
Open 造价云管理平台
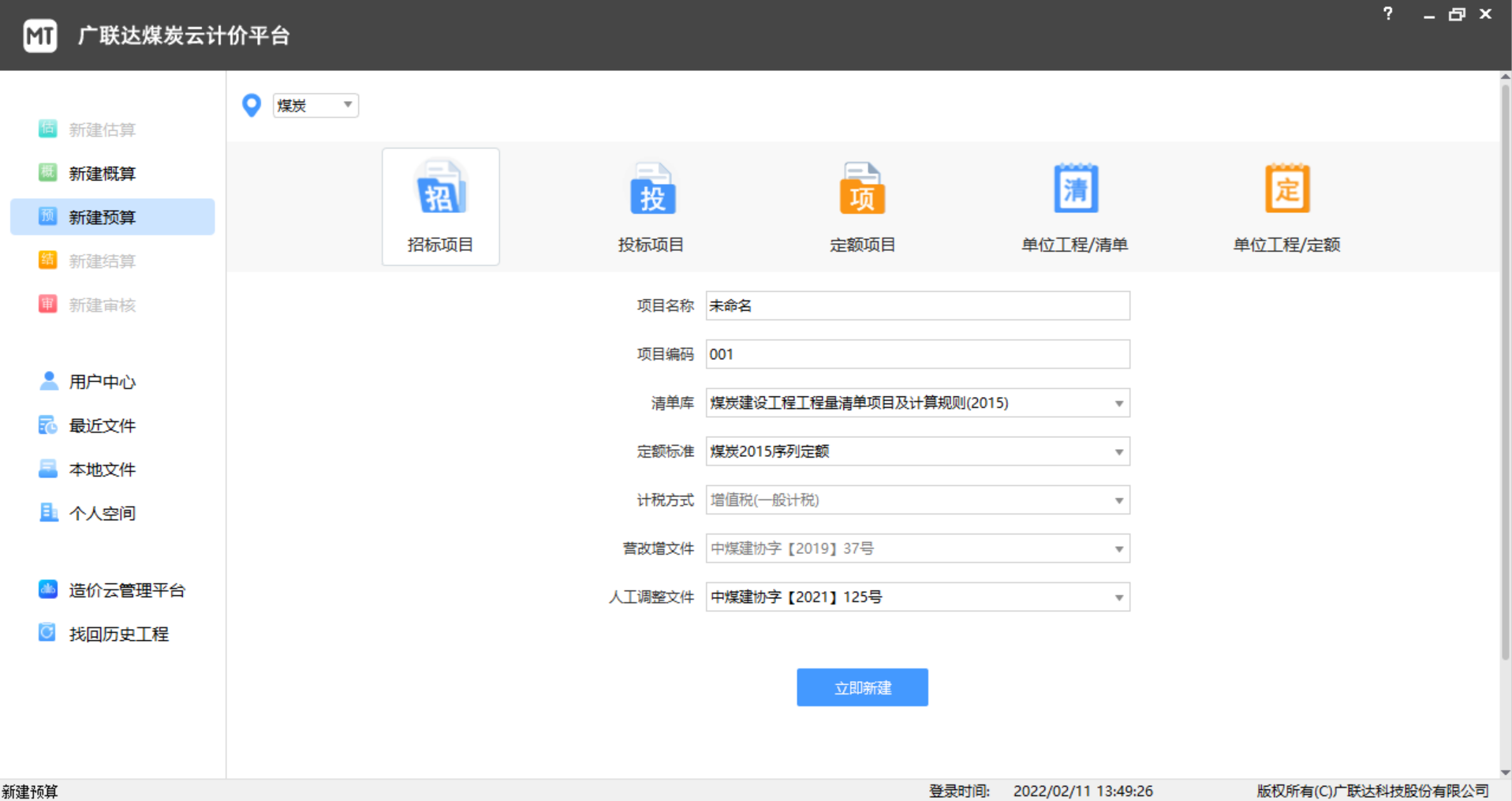pyautogui.click(x=125, y=590)
